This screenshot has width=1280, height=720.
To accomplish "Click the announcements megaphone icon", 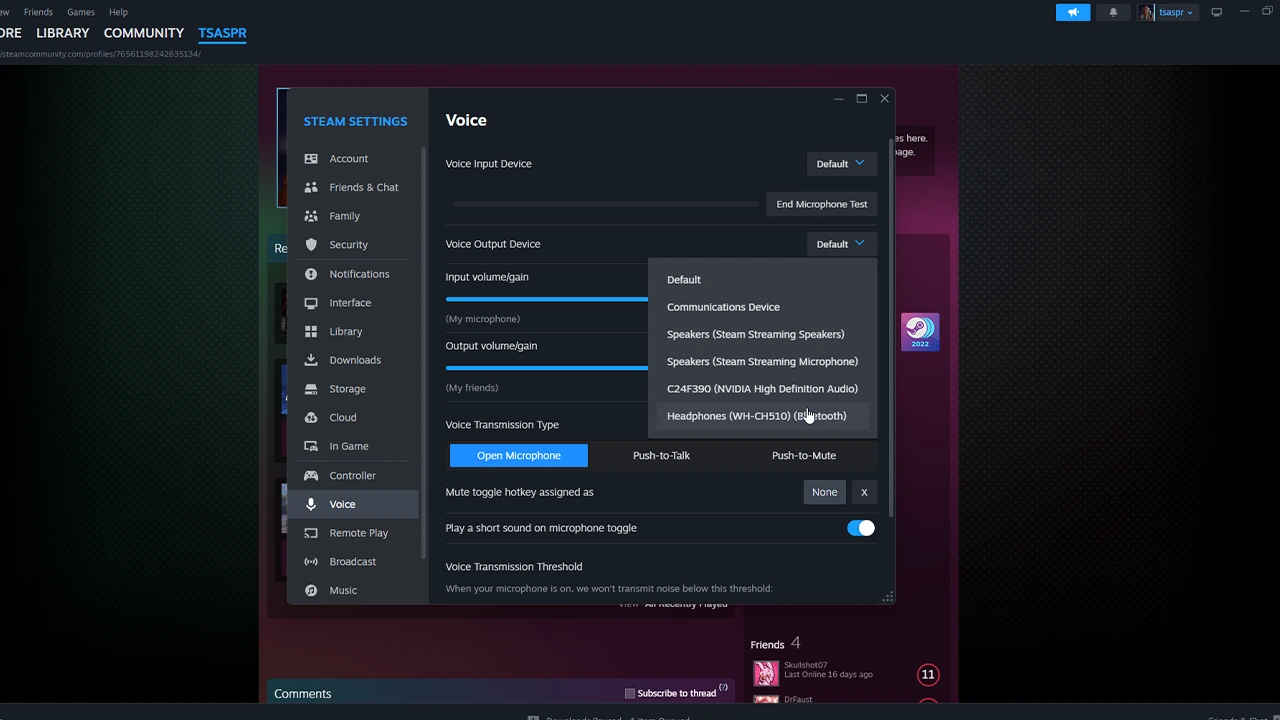I will [1073, 12].
